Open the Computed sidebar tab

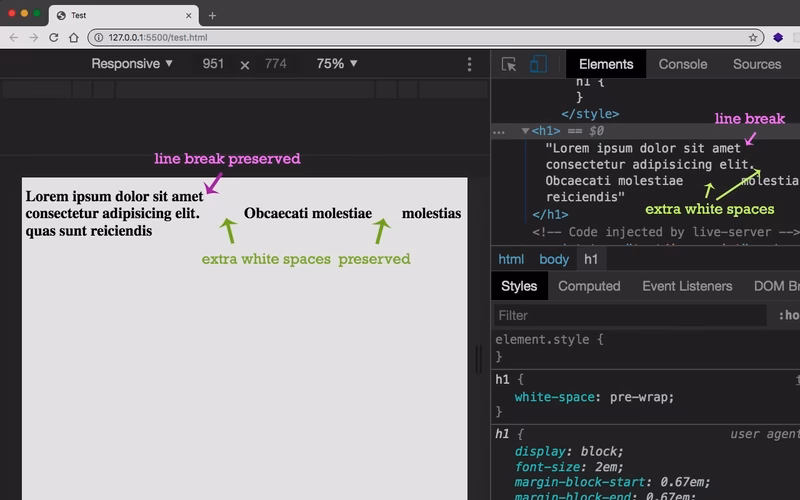pyautogui.click(x=589, y=286)
